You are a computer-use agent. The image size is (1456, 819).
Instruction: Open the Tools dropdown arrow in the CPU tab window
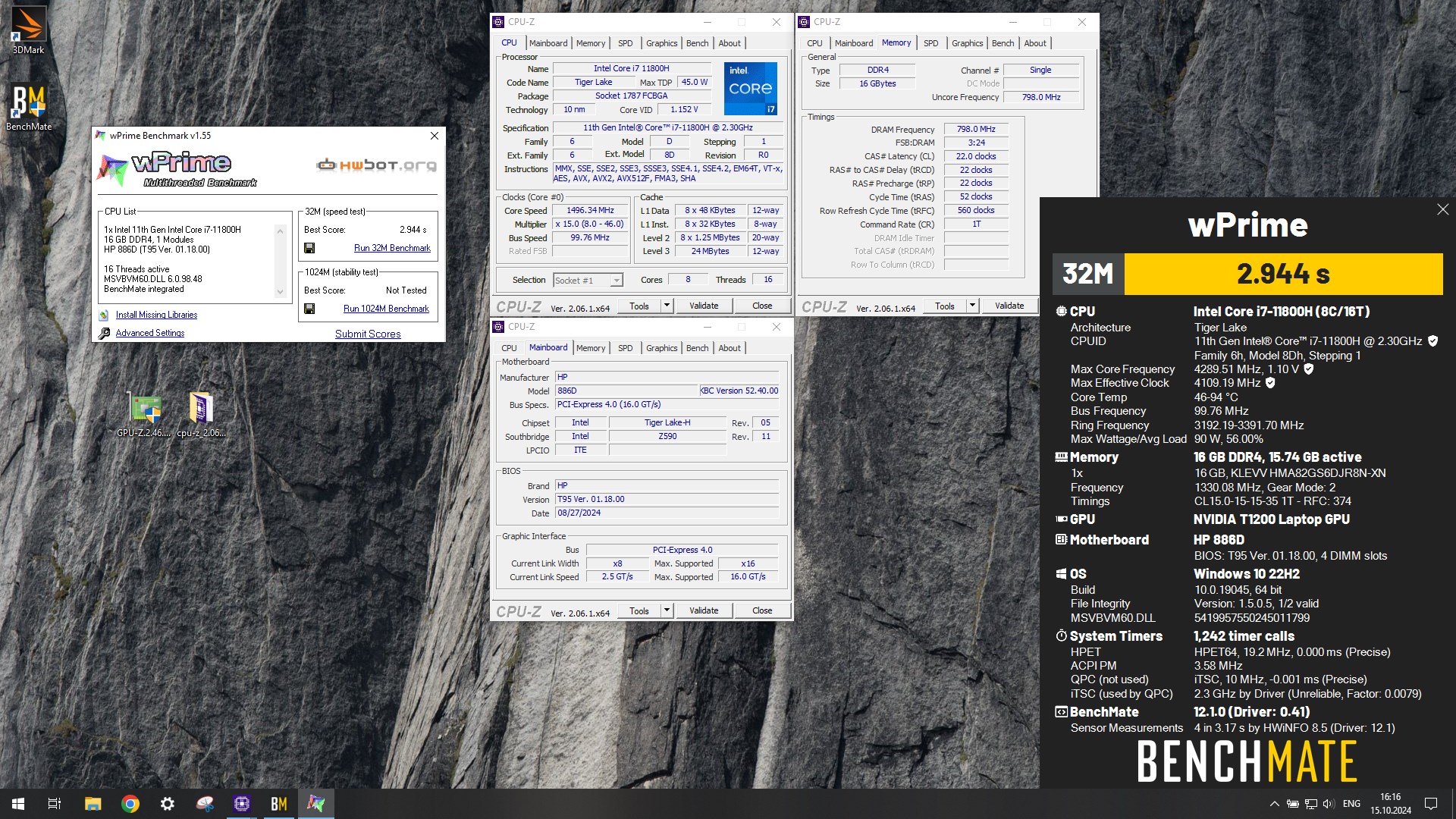point(667,306)
